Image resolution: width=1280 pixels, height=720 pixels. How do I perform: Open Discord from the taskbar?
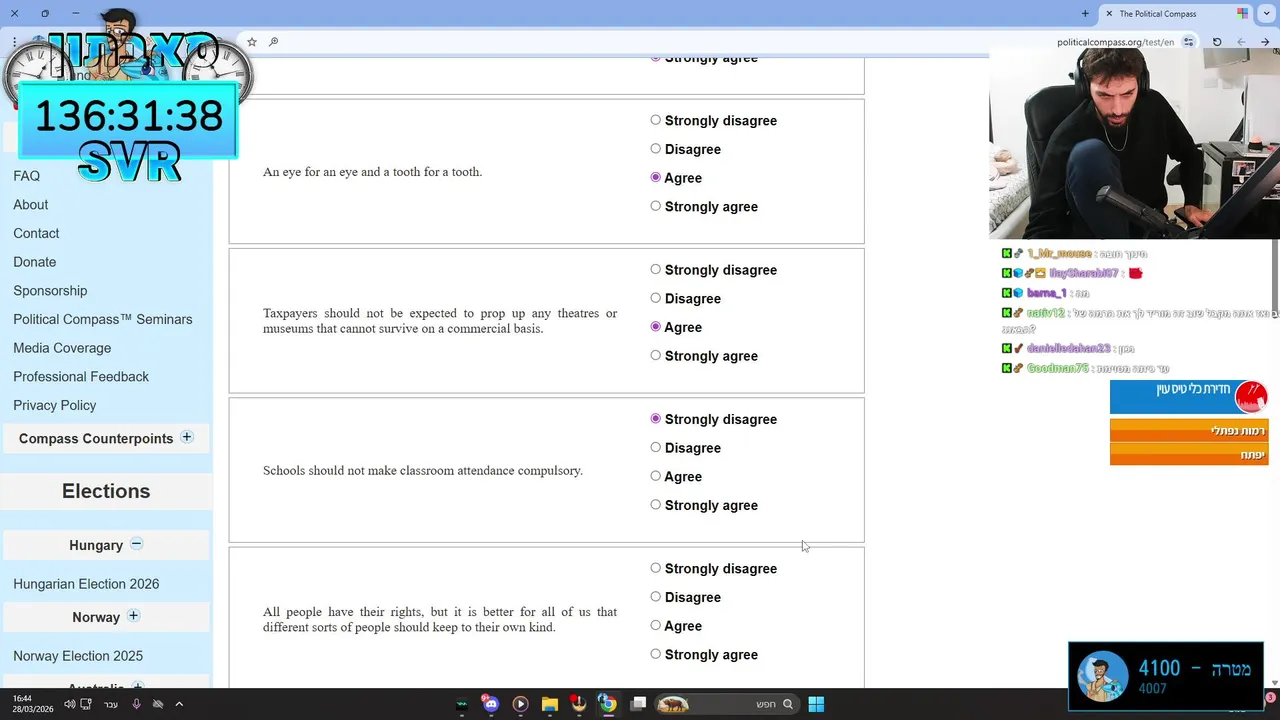[x=490, y=704]
